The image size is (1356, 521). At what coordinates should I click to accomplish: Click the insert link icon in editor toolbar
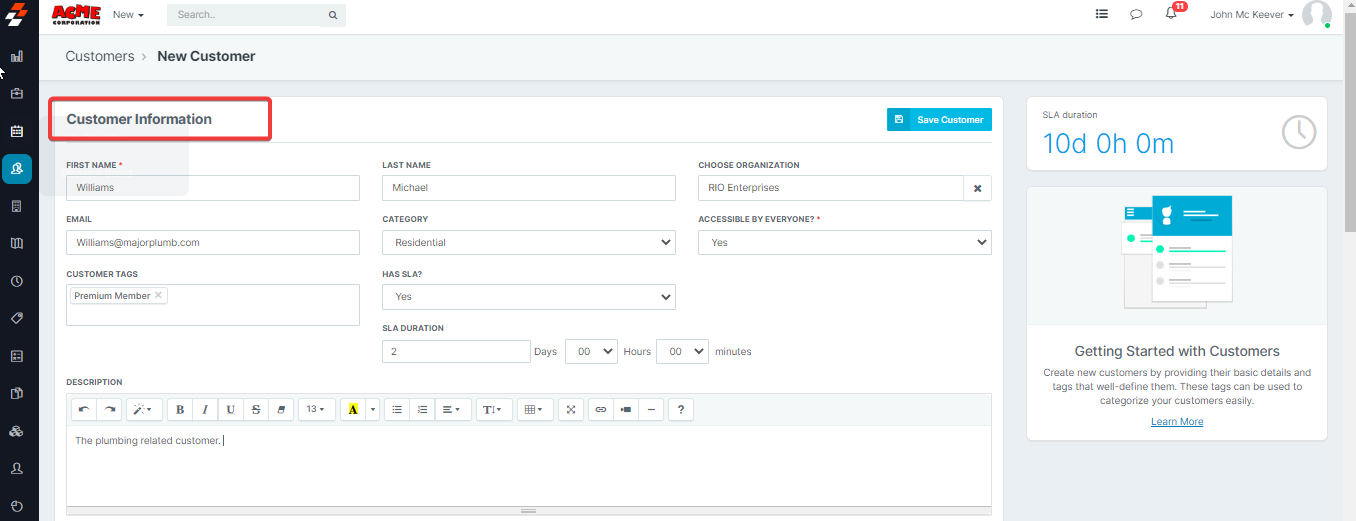pyautogui.click(x=600, y=409)
